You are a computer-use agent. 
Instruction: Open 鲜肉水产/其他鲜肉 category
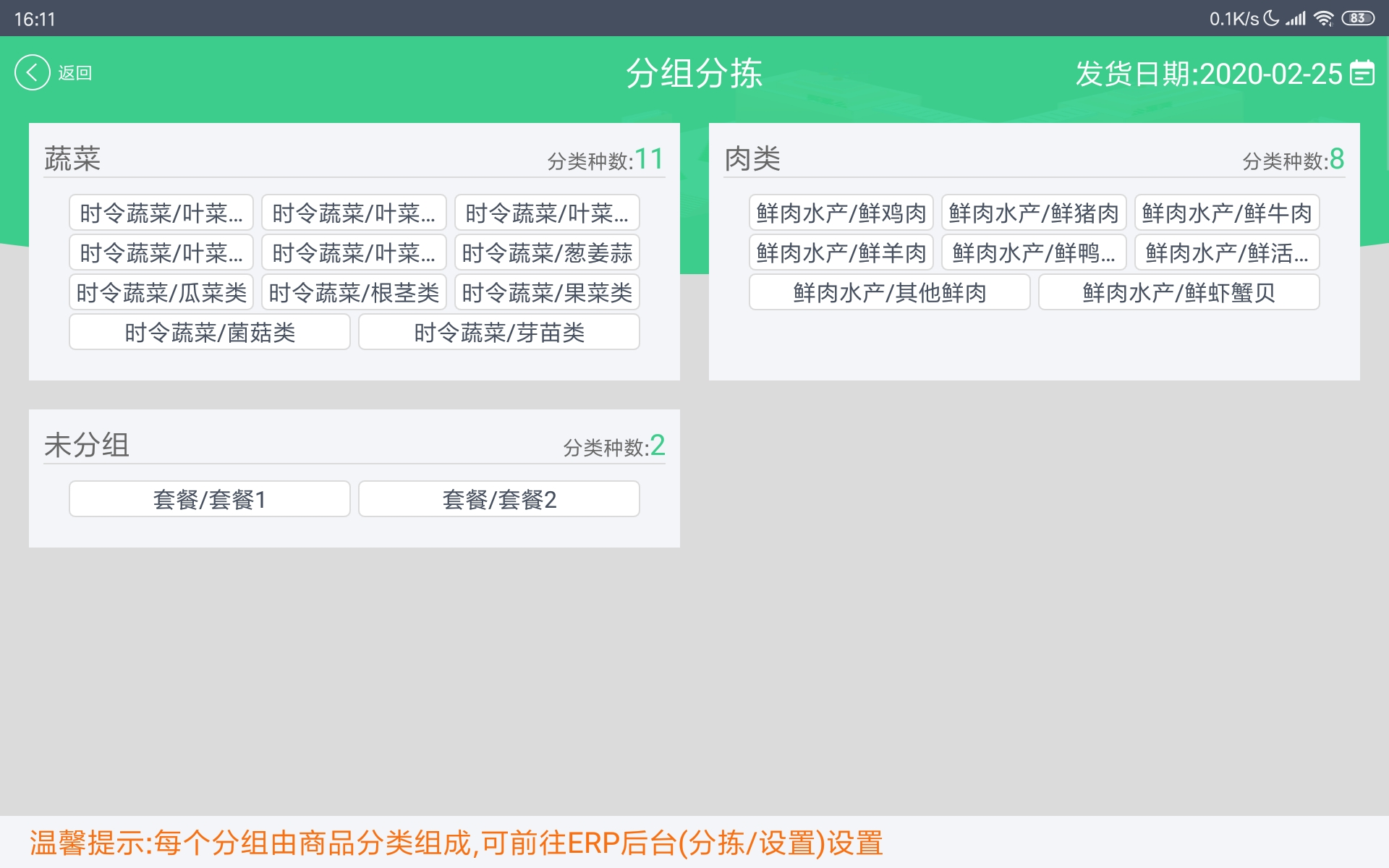[x=890, y=292]
